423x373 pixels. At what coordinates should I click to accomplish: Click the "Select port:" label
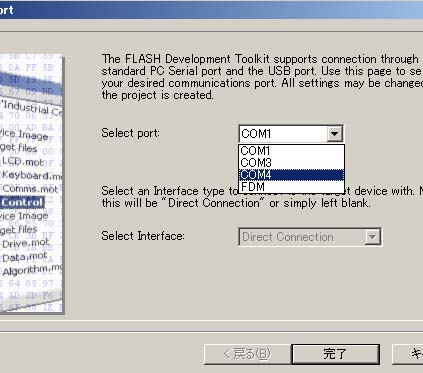pyautogui.click(x=130, y=133)
